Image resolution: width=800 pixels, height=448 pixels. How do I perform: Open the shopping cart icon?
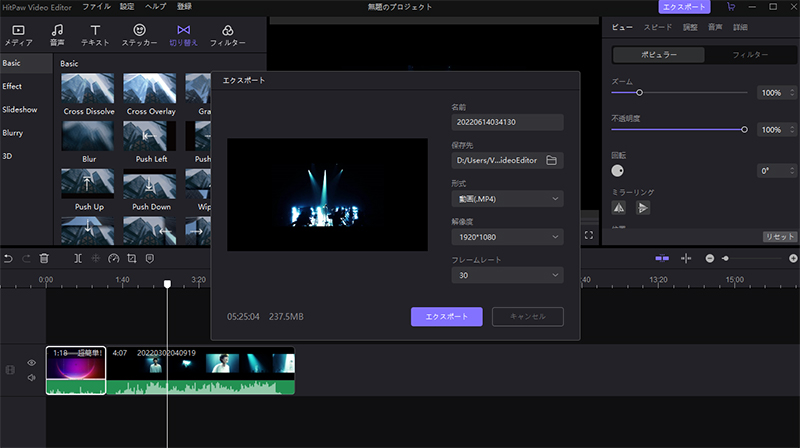tap(731, 7)
